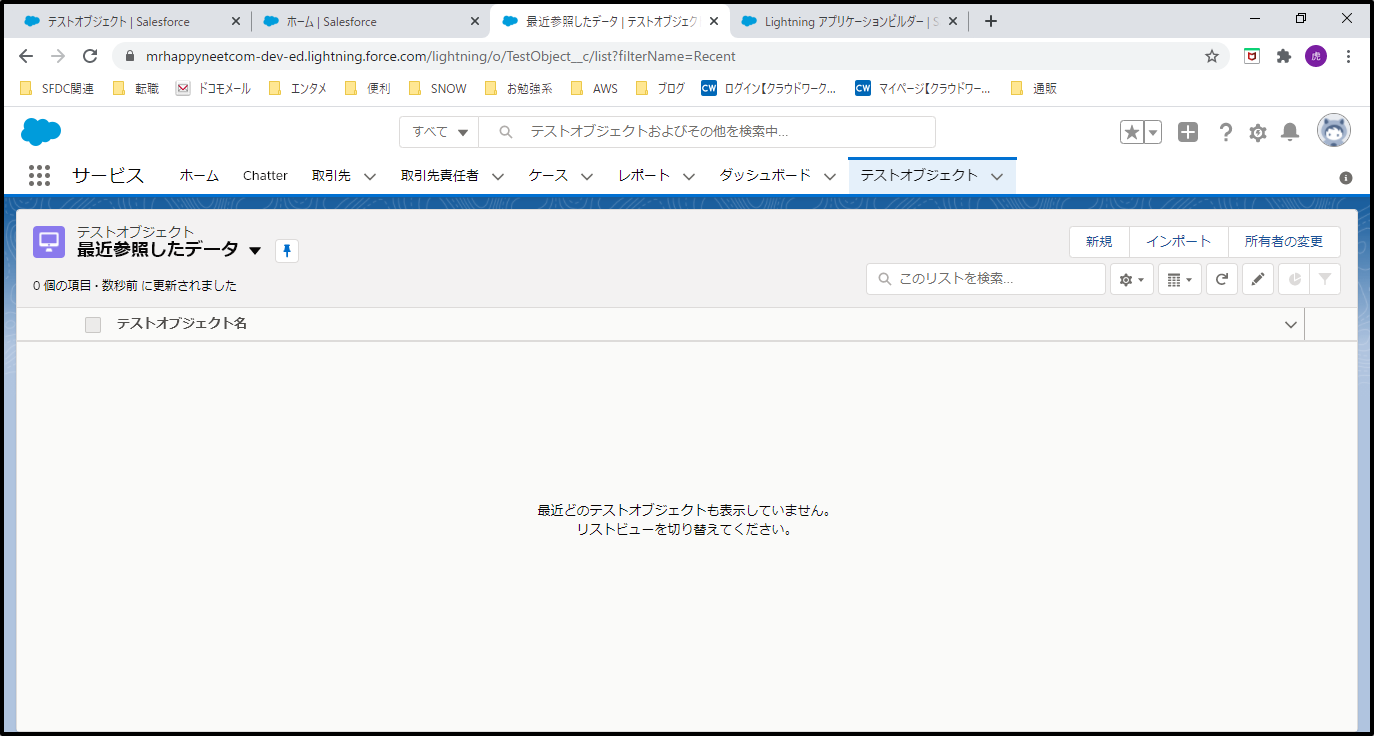Click the Help question mark icon

pos(1225,132)
